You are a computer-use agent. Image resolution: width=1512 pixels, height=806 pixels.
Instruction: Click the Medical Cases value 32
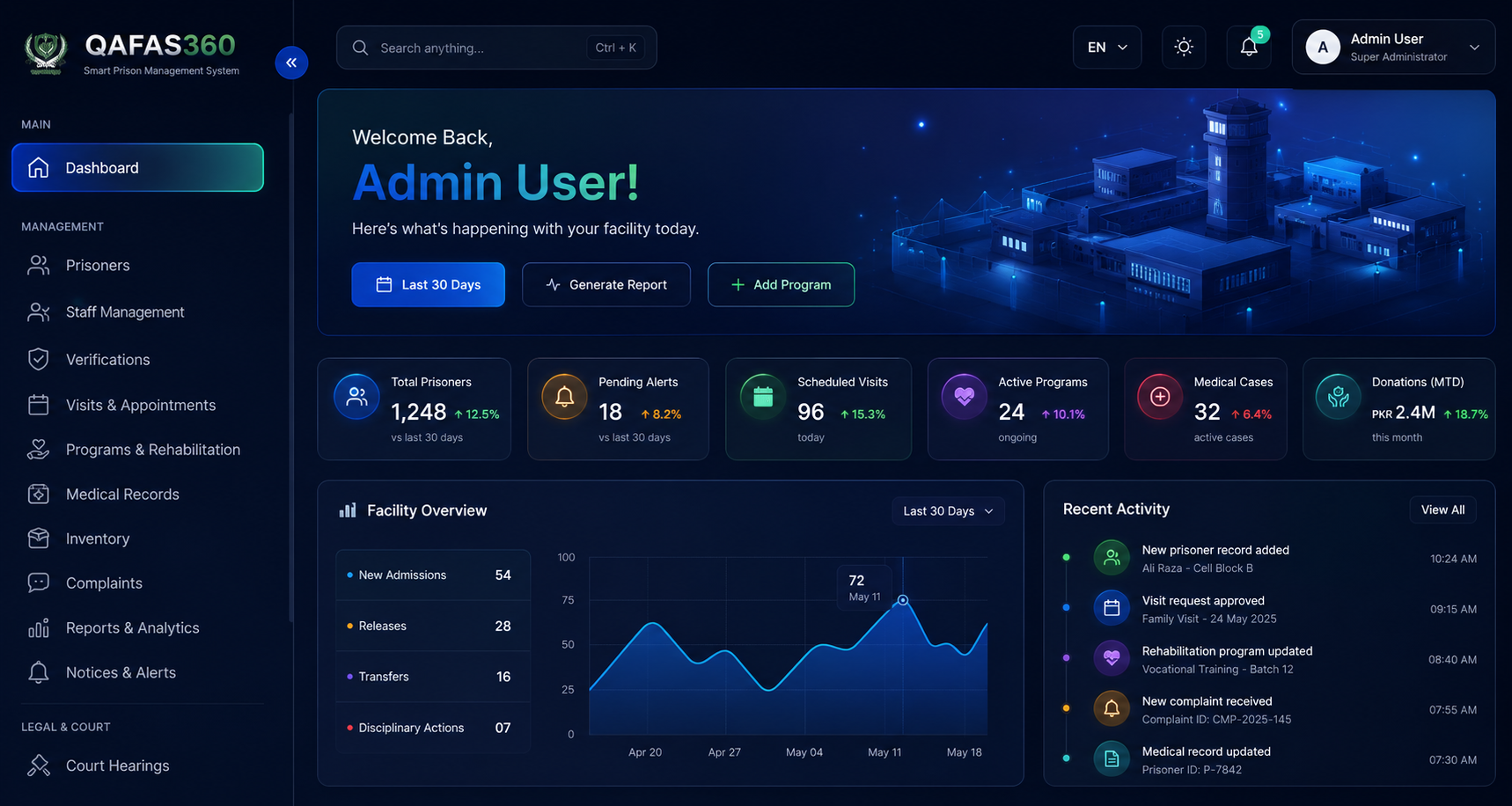pyautogui.click(x=1207, y=412)
